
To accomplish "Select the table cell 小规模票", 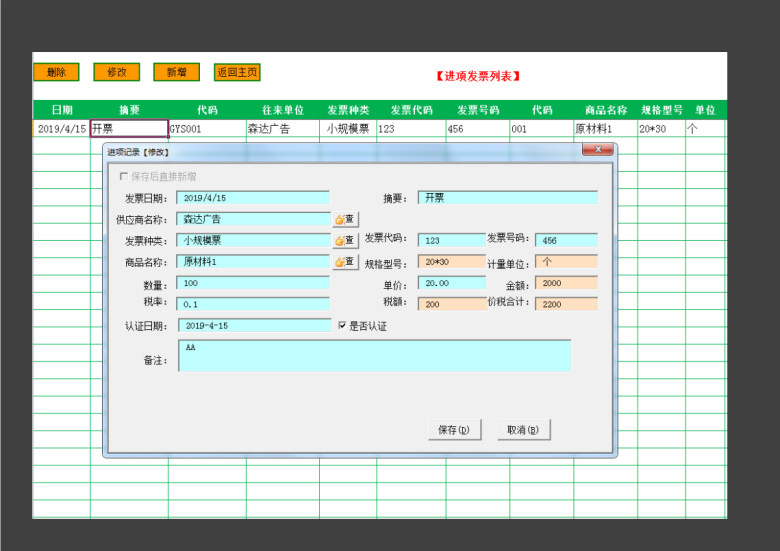I will point(348,129).
